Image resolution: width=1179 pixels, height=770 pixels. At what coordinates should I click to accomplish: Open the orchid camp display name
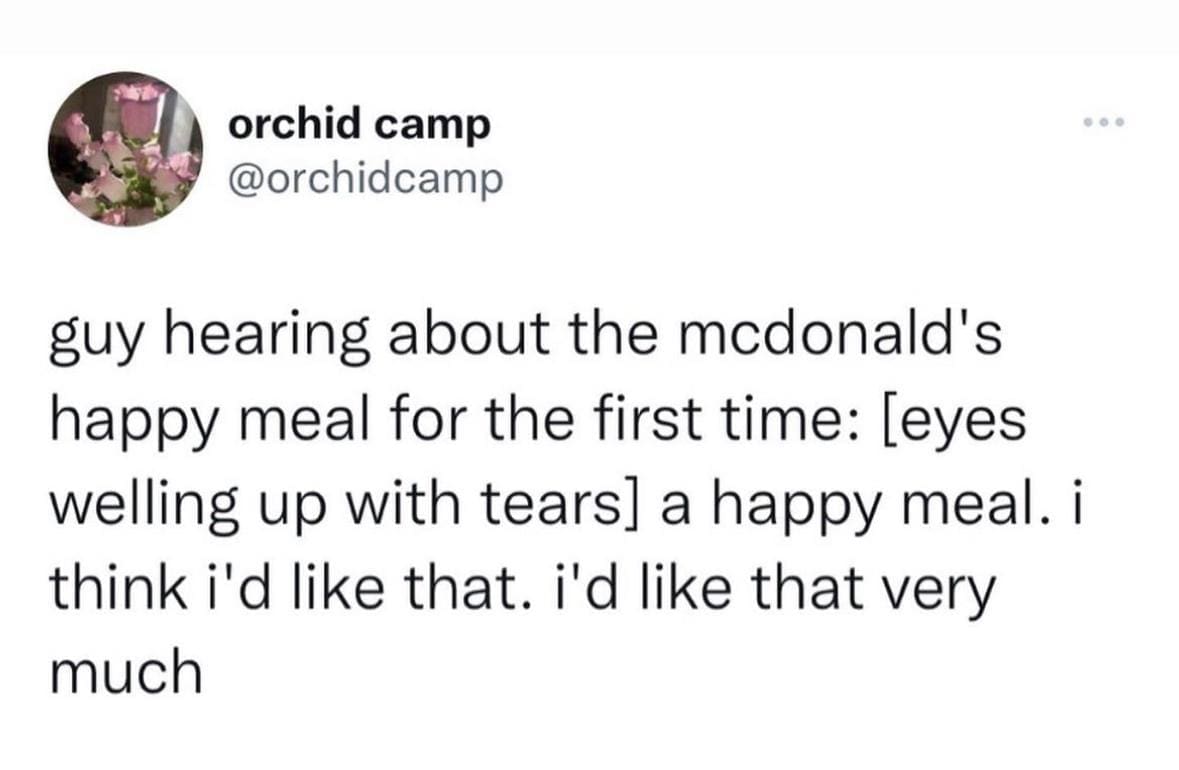coord(360,124)
